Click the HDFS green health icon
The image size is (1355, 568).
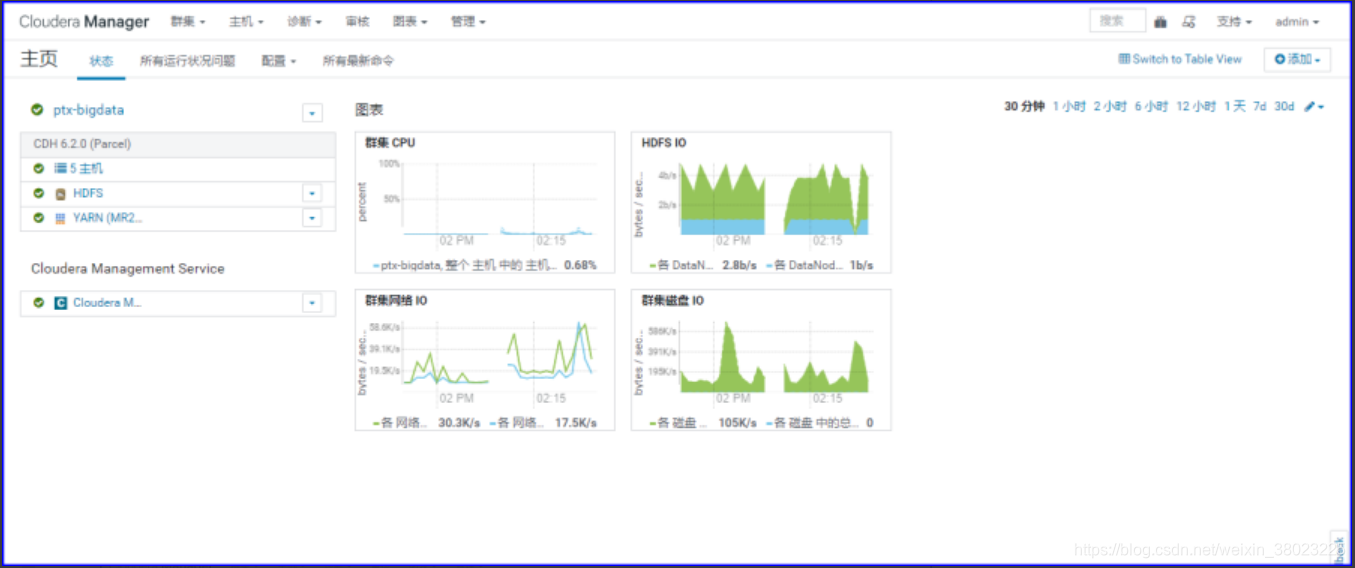(x=39, y=193)
